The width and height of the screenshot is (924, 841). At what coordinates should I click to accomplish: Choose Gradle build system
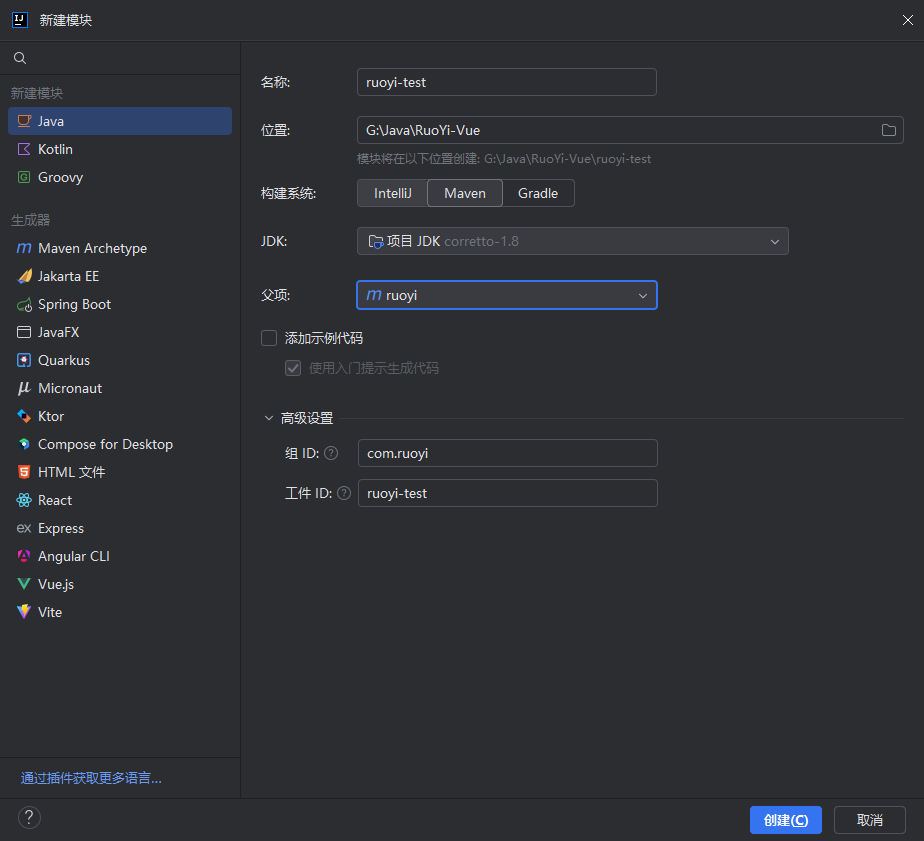click(x=538, y=193)
